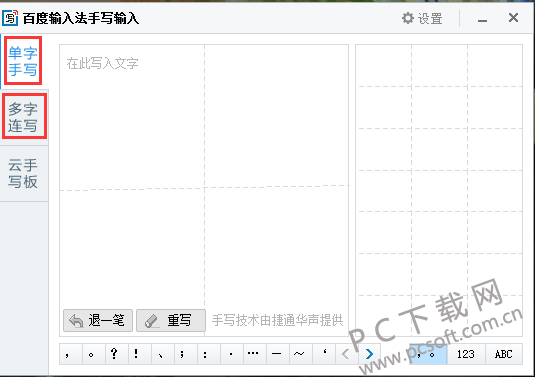The image size is (535, 377).
Task: Minimize the handwriting input window
Action: click(x=482, y=19)
